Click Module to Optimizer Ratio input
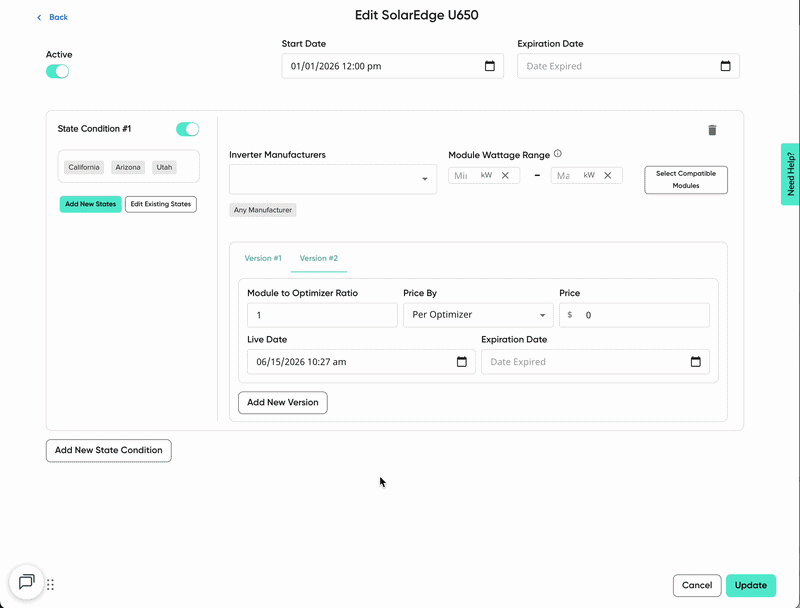The width and height of the screenshot is (800, 608). pyautogui.click(x=322, y=315)
